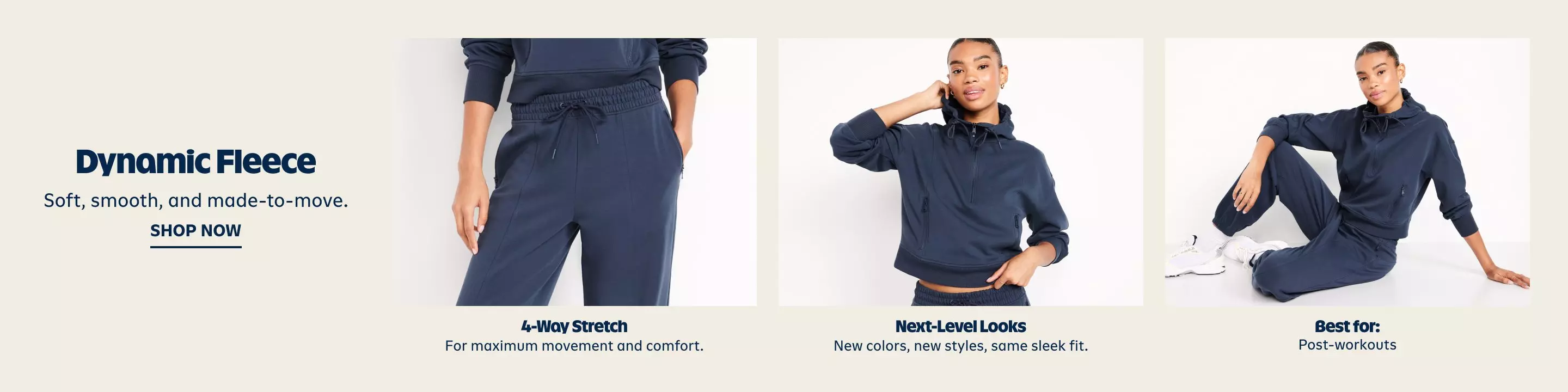This screenshot has width=1568, height=392.
Task: Open the half-zip hoodie model photo
Action: pos(960,171)
